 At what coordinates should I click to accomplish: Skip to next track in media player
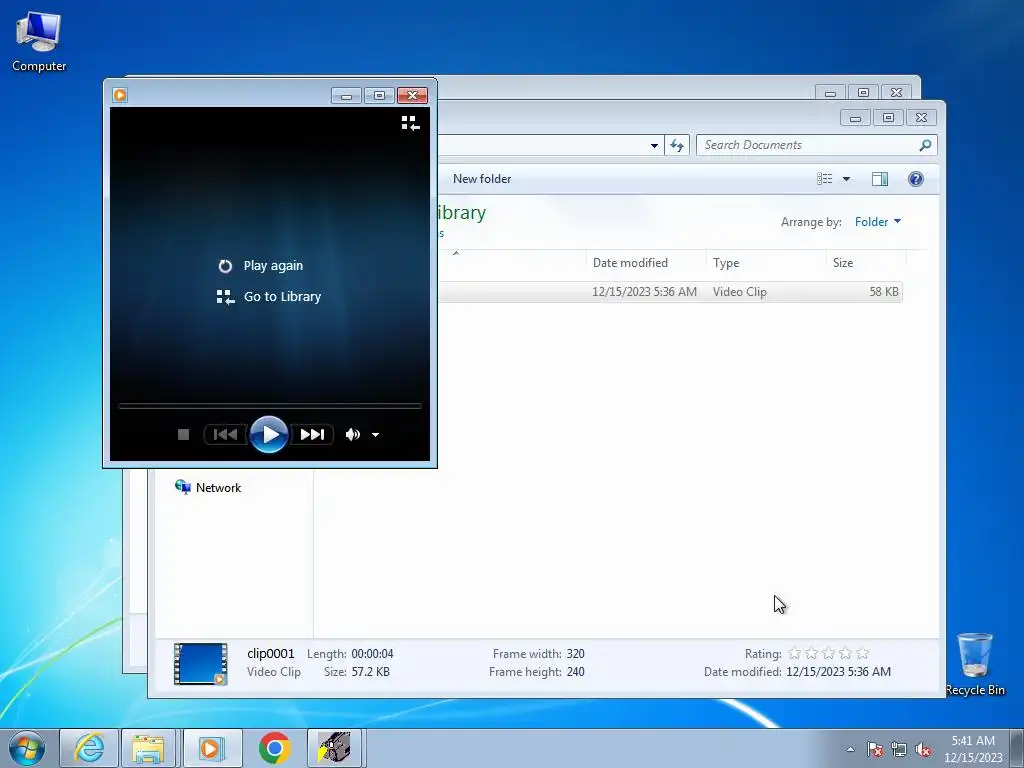[x=312, y=434]
